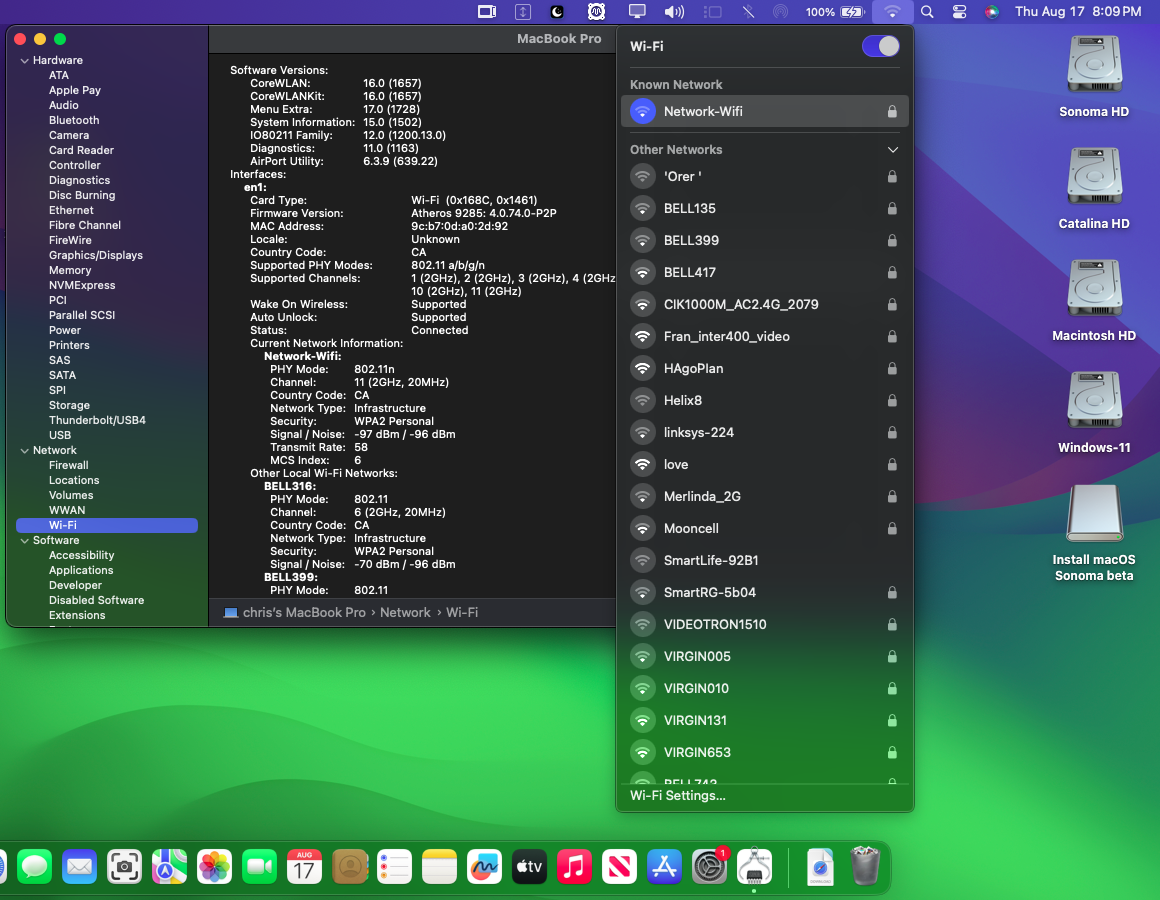Click AirDrop icon in menu bar
The image size is (1160, 900).
point(780,11)
